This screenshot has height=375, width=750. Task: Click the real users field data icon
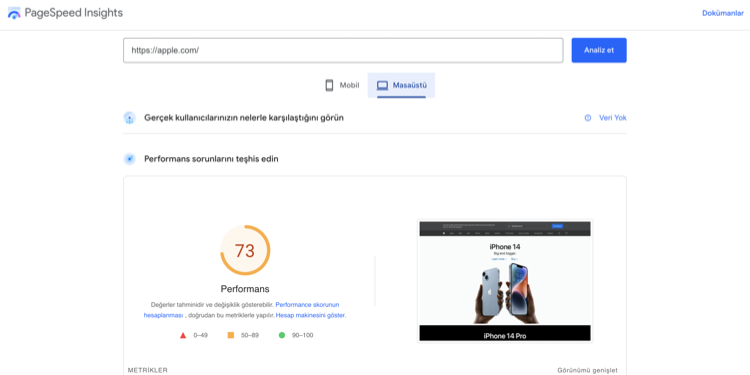pyautogui.click(x=130, y=118)
